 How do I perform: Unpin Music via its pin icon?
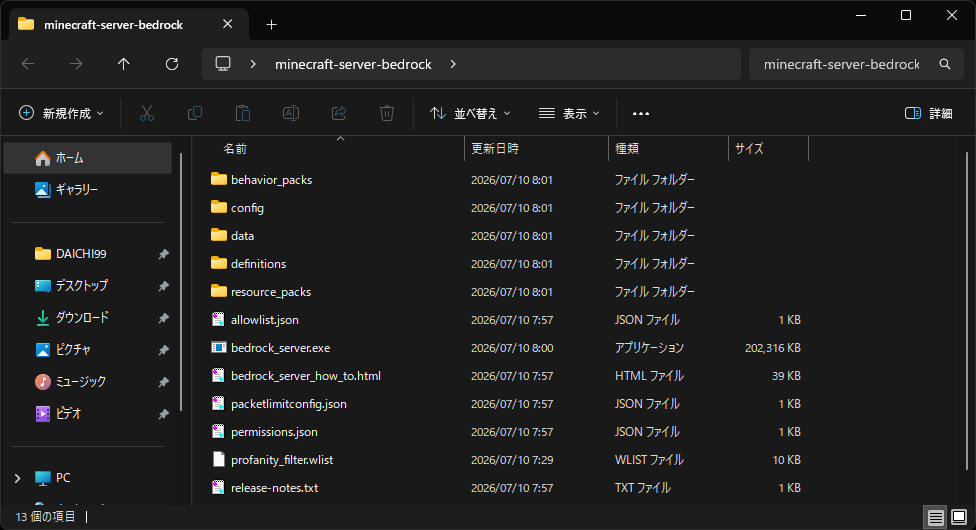163,382
